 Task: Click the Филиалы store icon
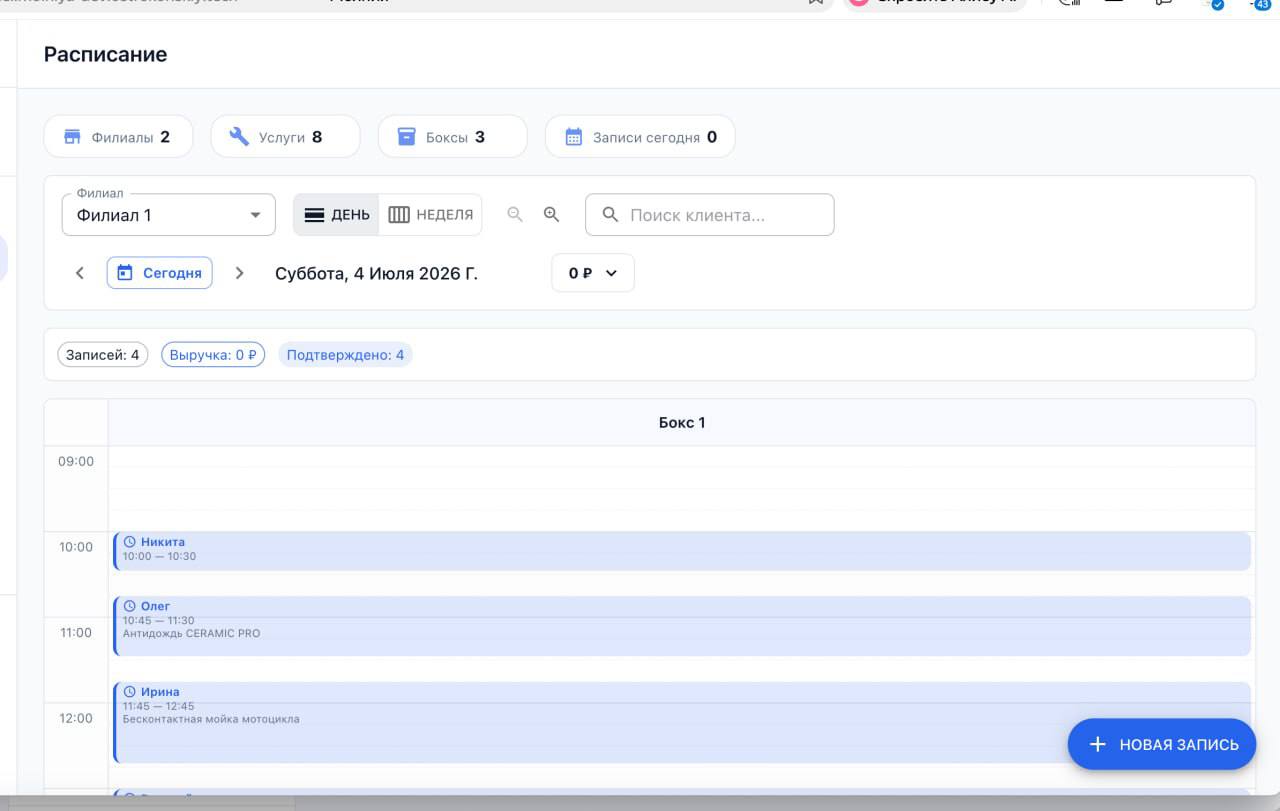pyautogui.click(x=72, y=137)
